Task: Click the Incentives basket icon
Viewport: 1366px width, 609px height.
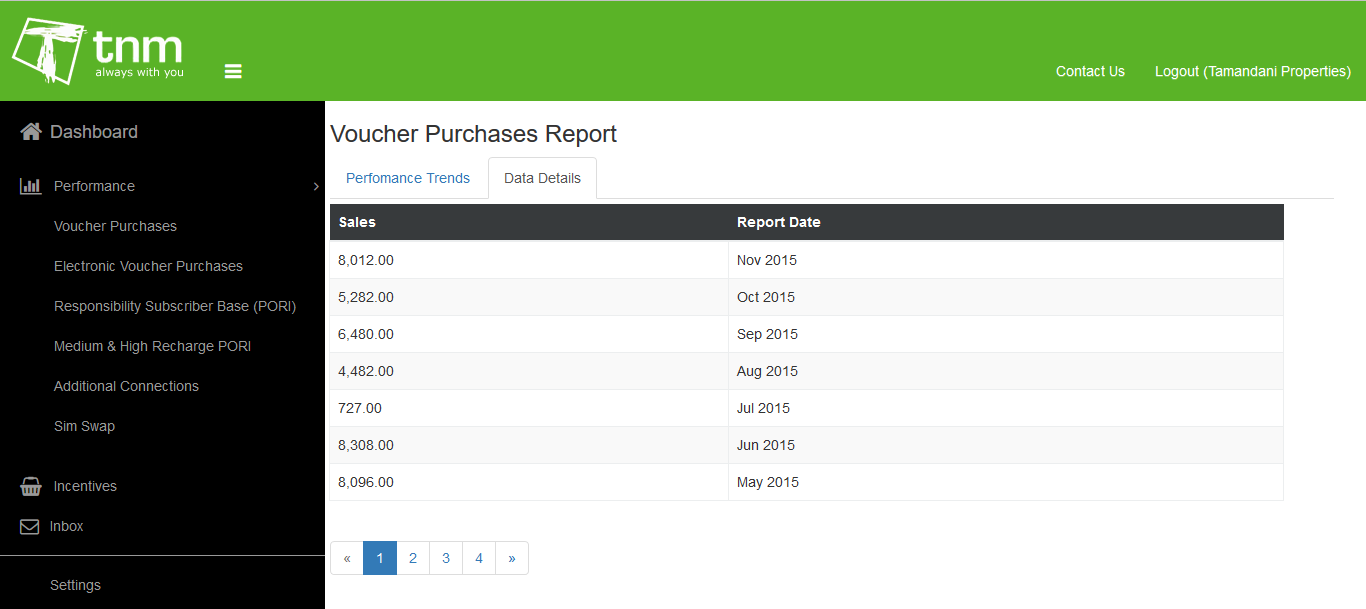Action: pos(31,486)
